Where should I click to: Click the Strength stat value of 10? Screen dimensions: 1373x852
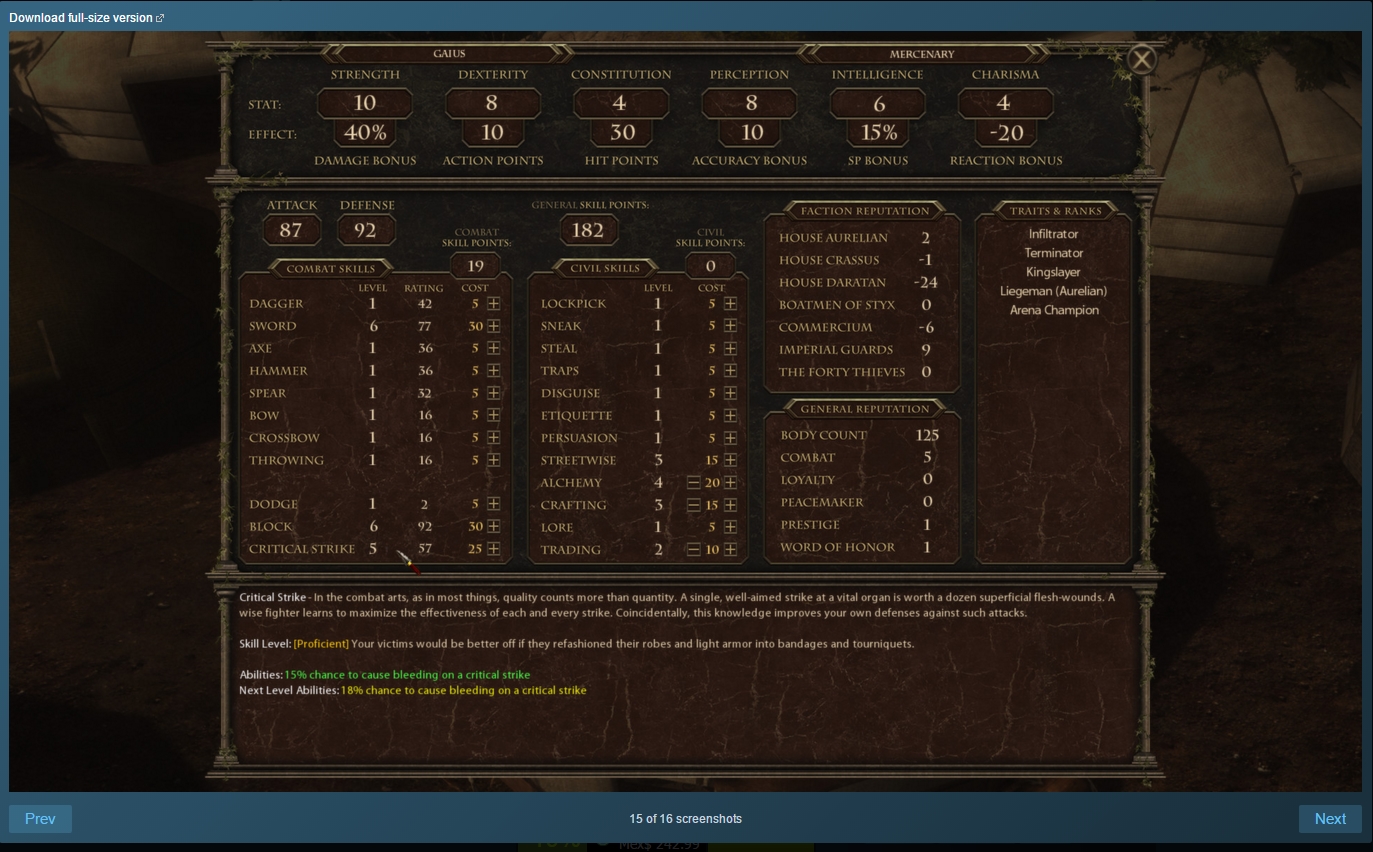tap(364, 103)
